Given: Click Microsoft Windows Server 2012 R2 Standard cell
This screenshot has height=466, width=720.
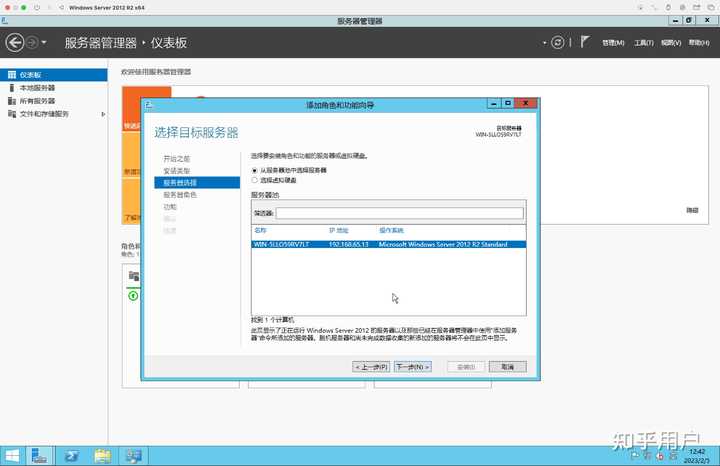Looking at the screenshot, I should coord(443,244).
